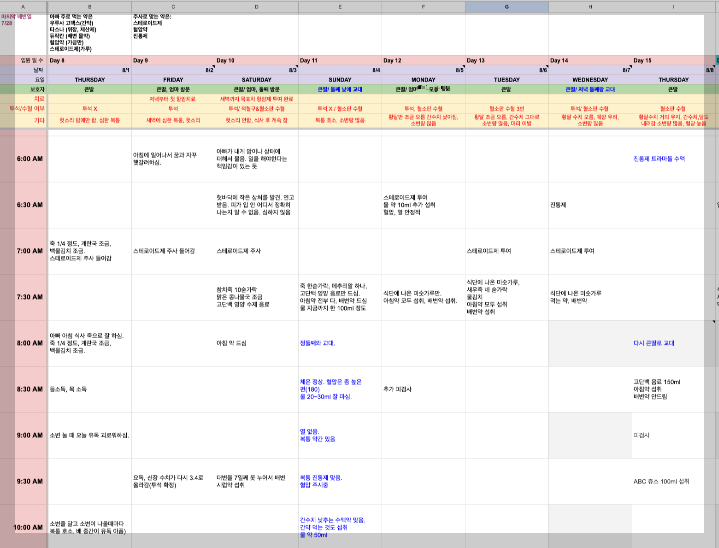Click the 진통제 cell at 6:30 AM Wednesday
The image size is (719, 548).
590,205
